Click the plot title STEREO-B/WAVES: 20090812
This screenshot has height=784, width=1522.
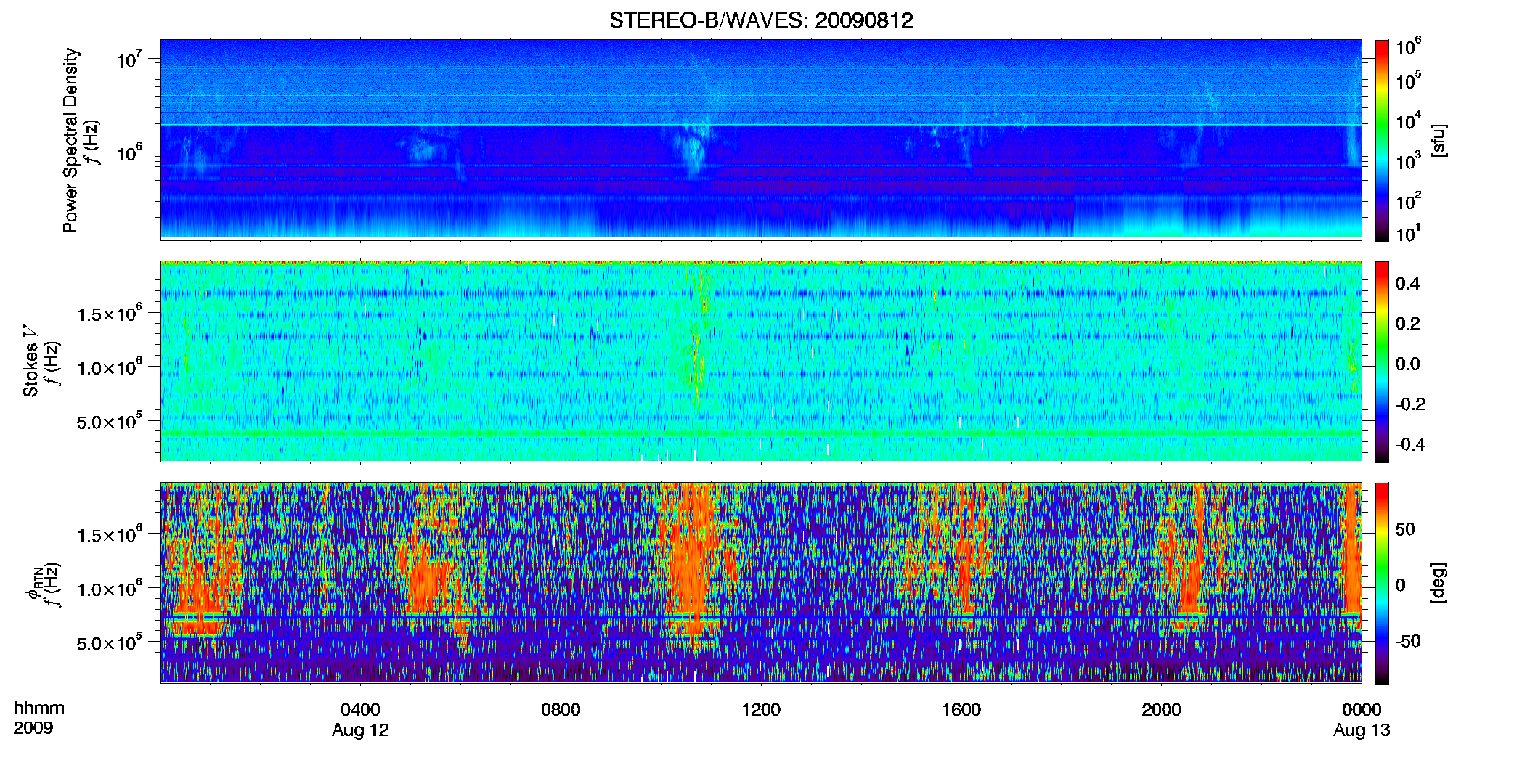pos(761,20)
